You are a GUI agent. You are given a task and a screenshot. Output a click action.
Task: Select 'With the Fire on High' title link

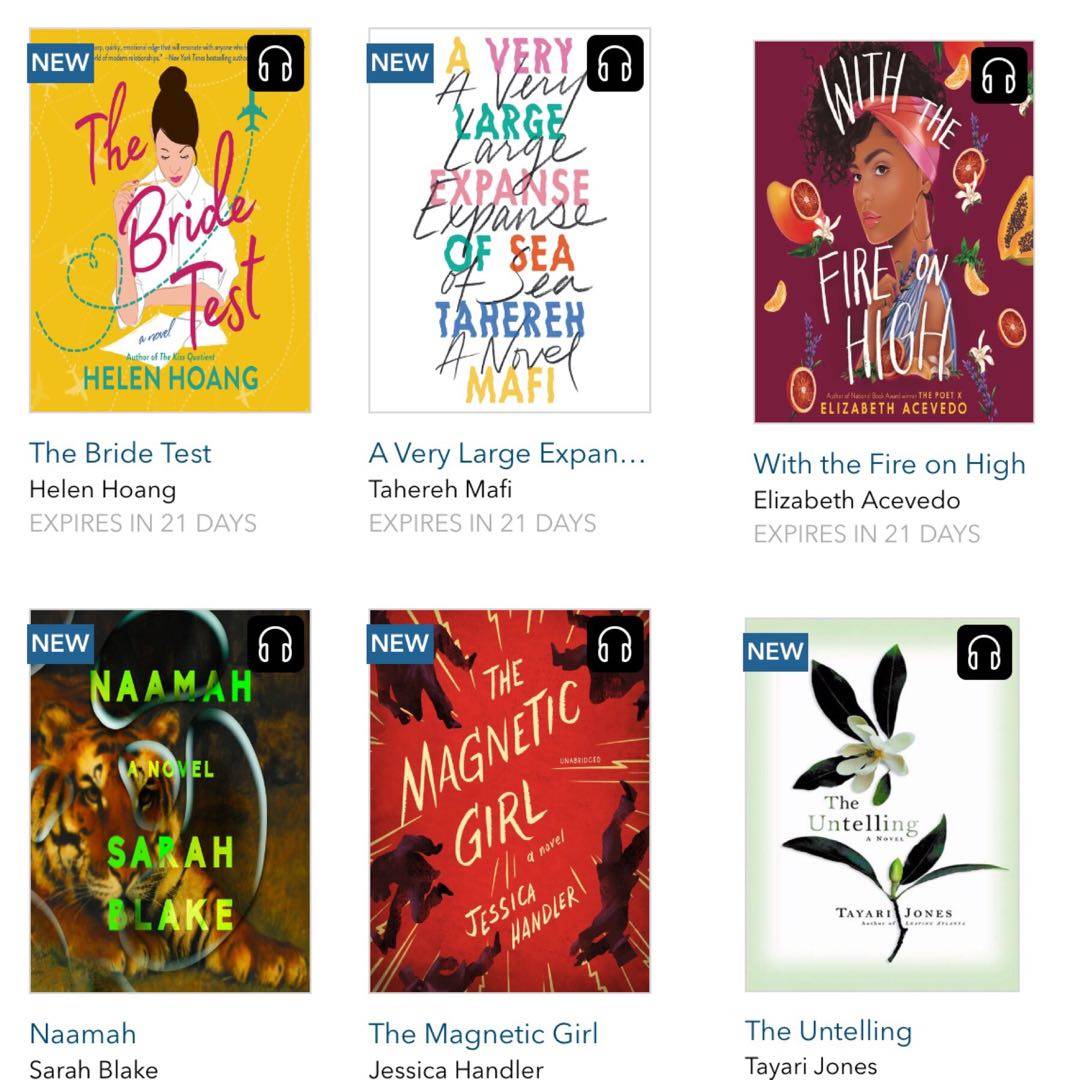tap(889, 464)
